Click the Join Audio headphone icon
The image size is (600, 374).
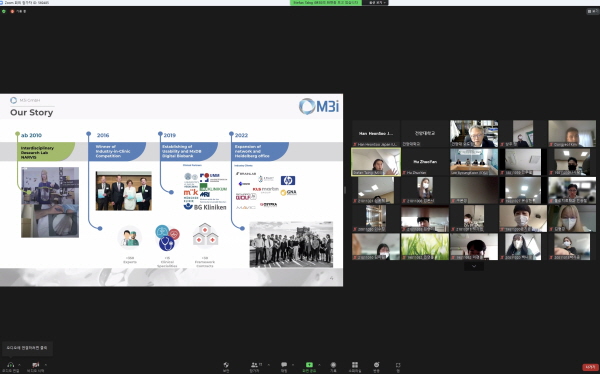pyautogui.click(x=10, y=365)
